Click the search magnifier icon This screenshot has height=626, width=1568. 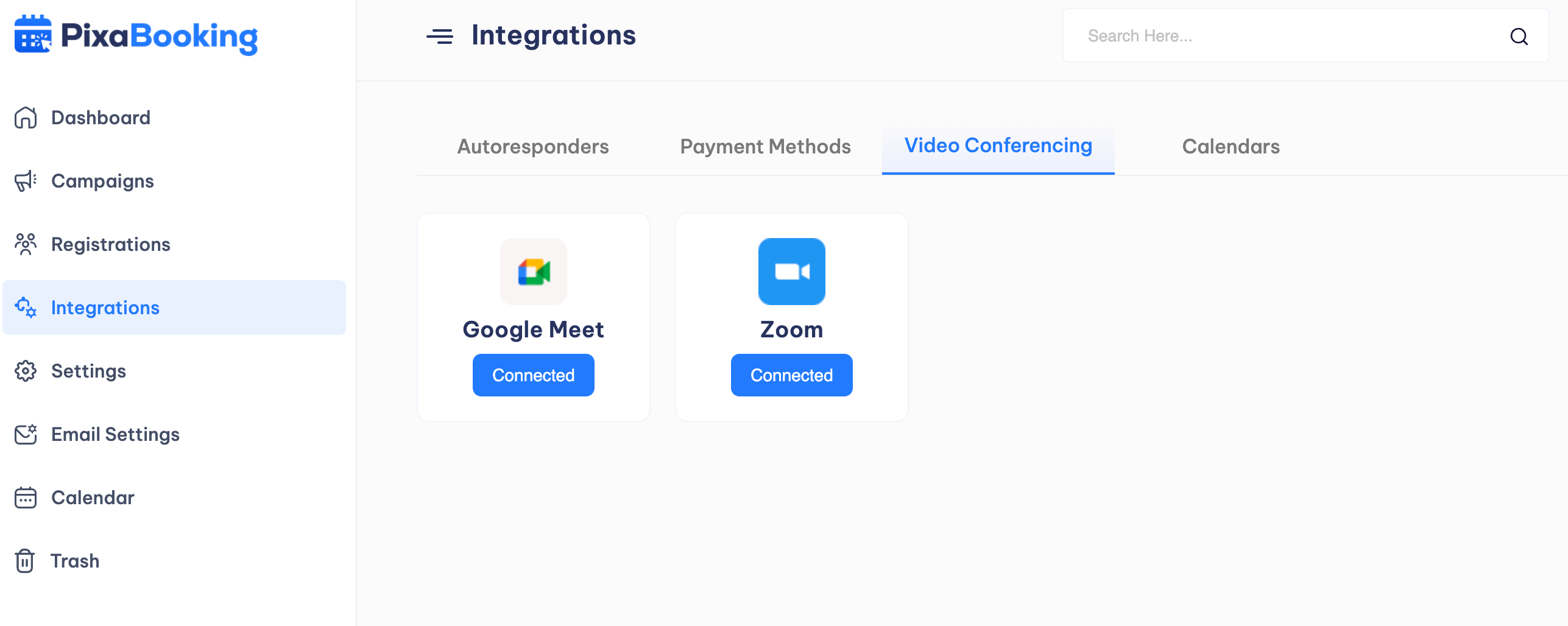click(1519, 37)
